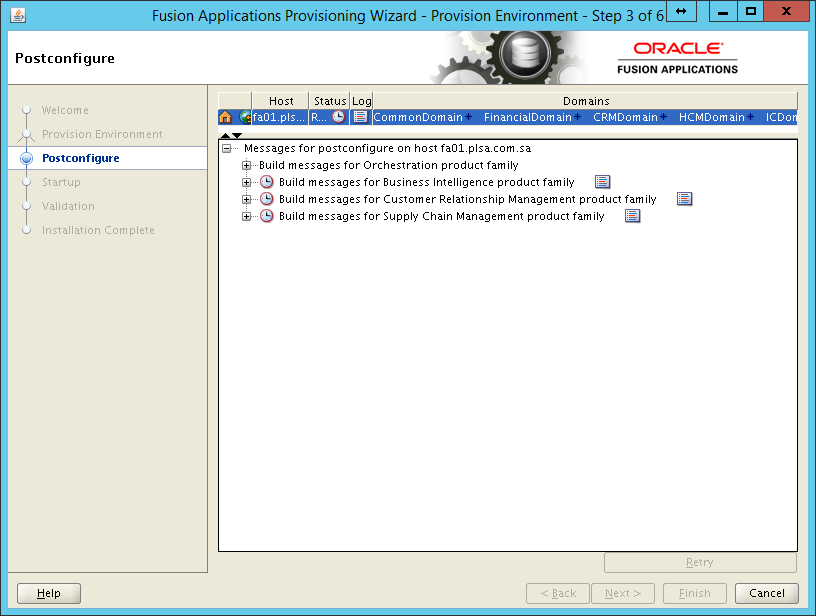
Task: Click the Host column header
Action: [x=280, y=101]
